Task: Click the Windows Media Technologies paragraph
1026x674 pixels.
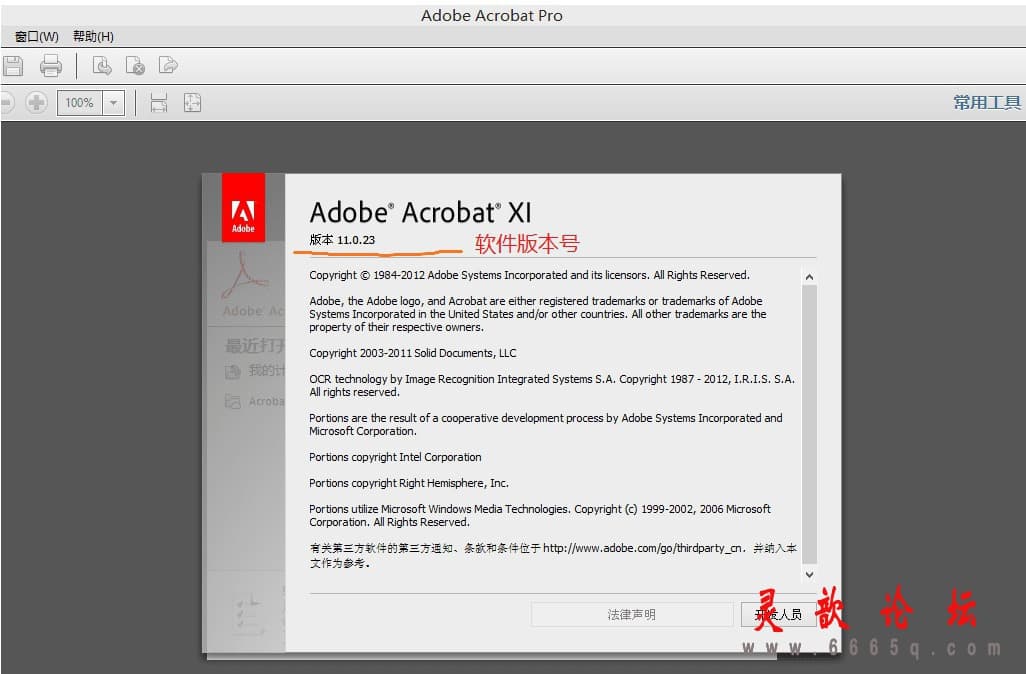Action: coord(540,516)
